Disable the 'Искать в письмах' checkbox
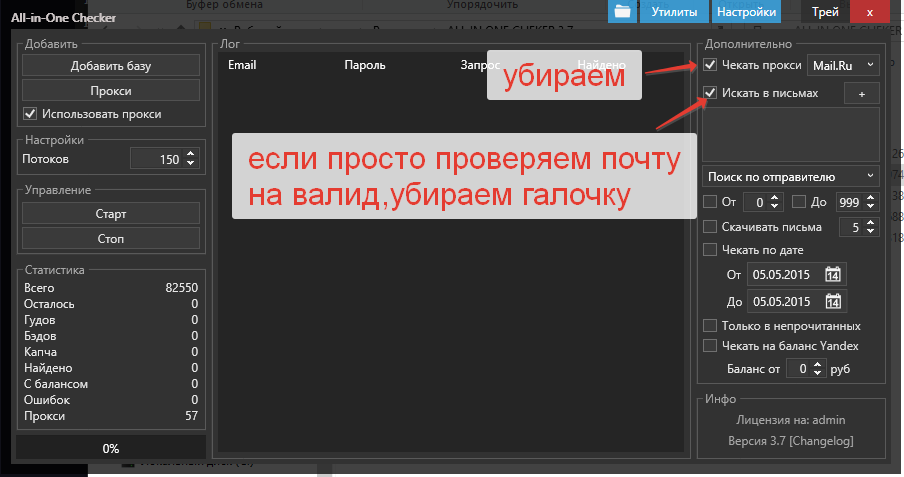 coord(711,93)
